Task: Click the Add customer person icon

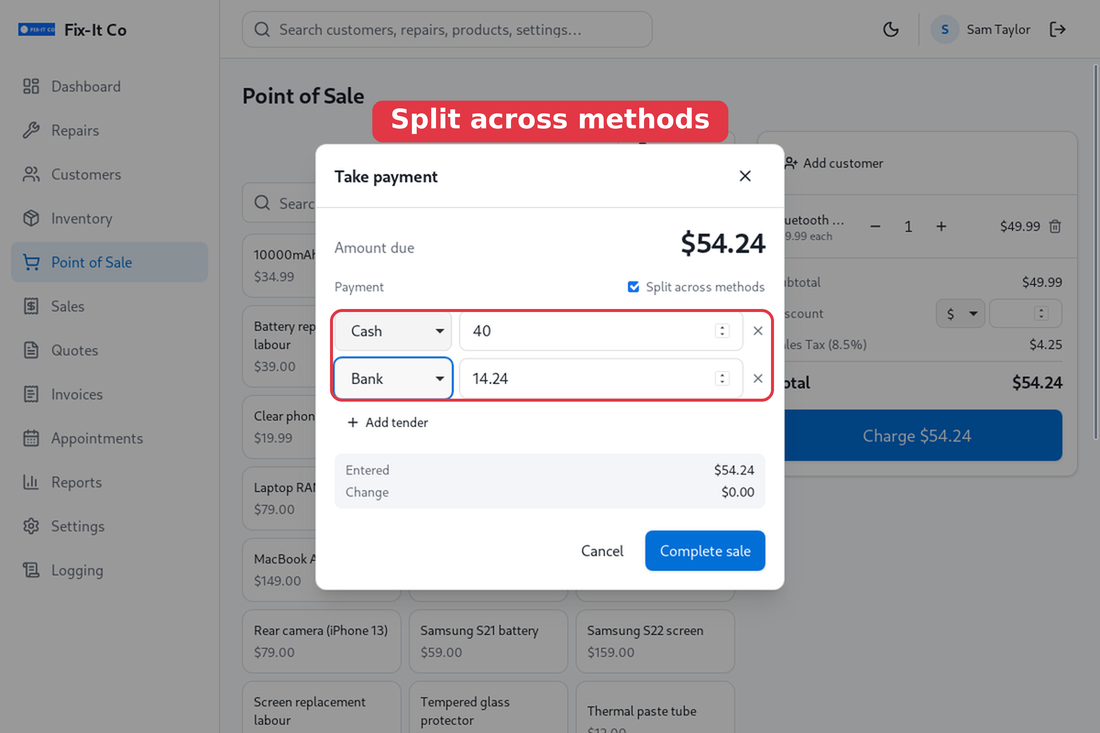Action: 791,163
